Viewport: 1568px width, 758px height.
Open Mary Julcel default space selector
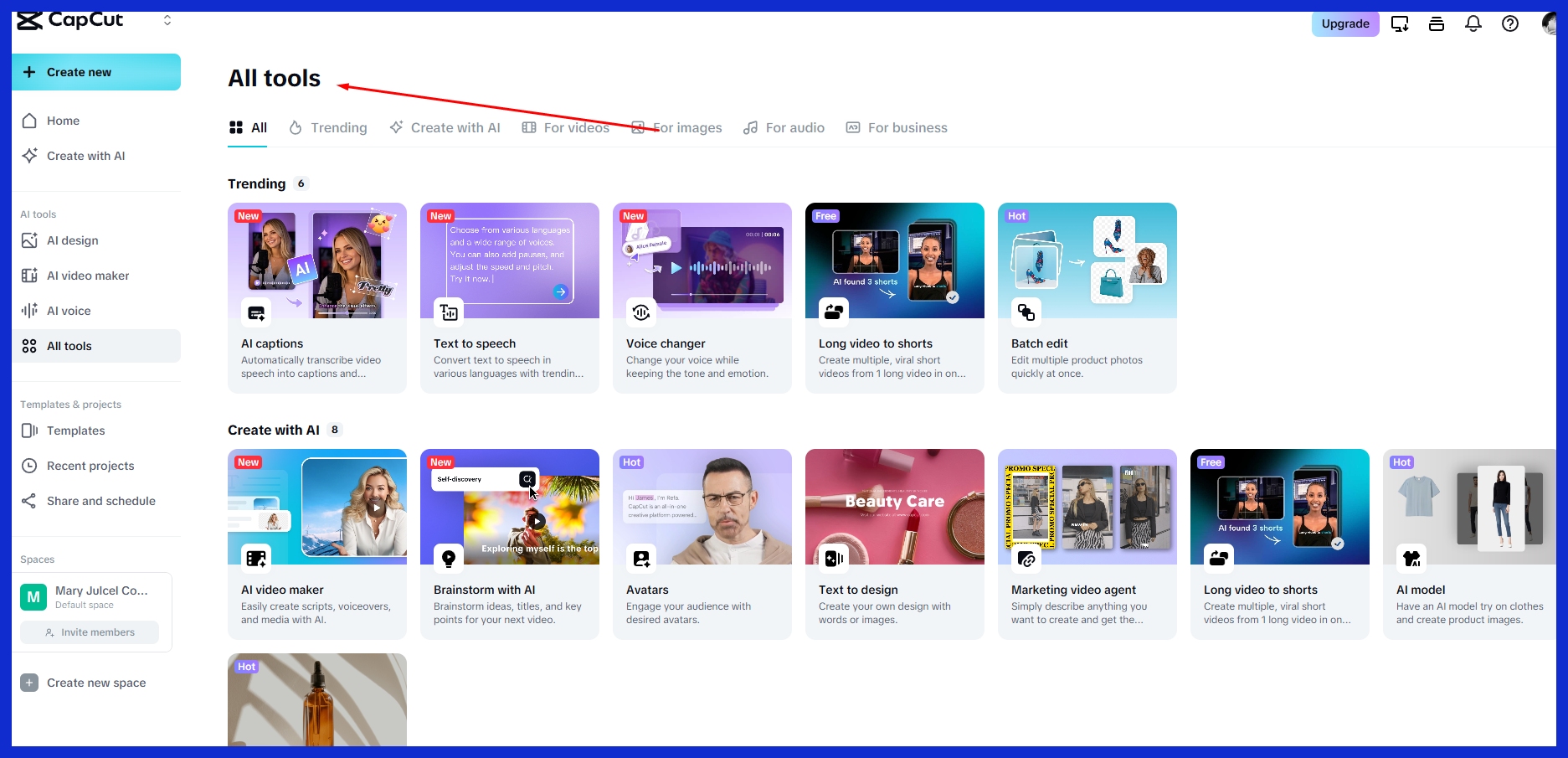point(95,596)
